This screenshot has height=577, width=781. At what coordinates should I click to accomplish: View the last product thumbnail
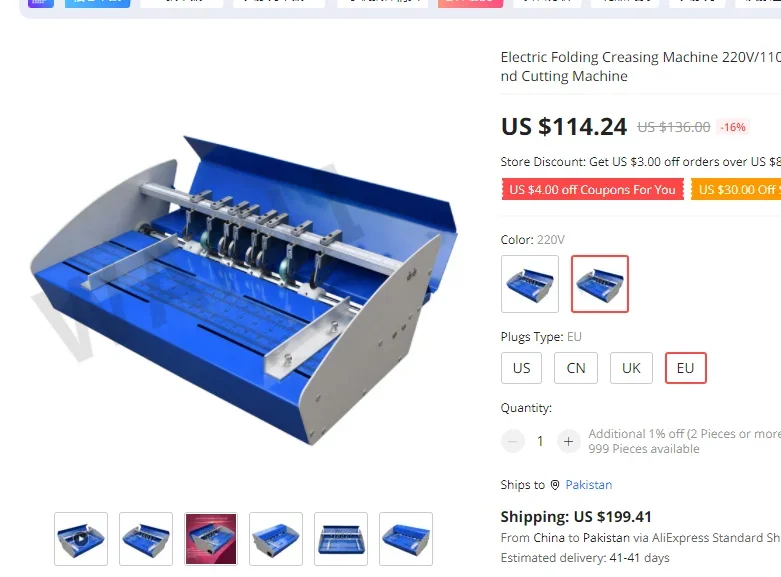pos(406,539)
